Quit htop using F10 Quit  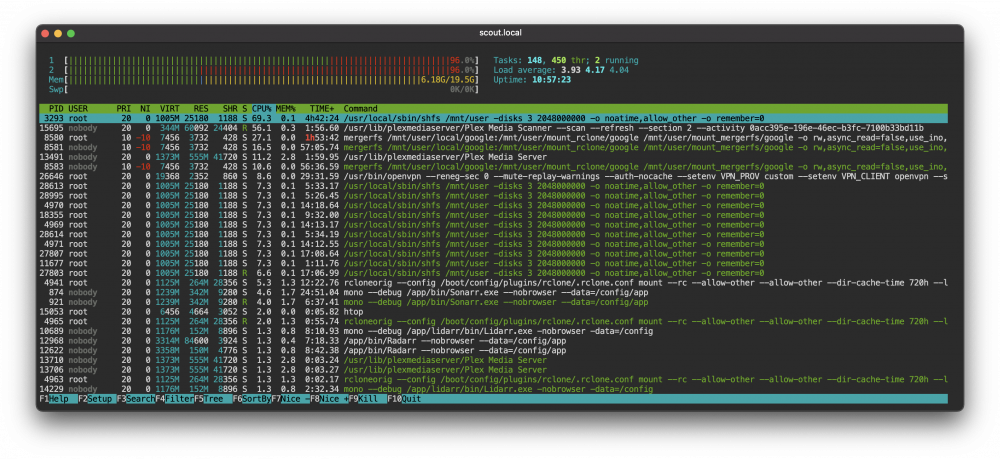pos(404,399)
